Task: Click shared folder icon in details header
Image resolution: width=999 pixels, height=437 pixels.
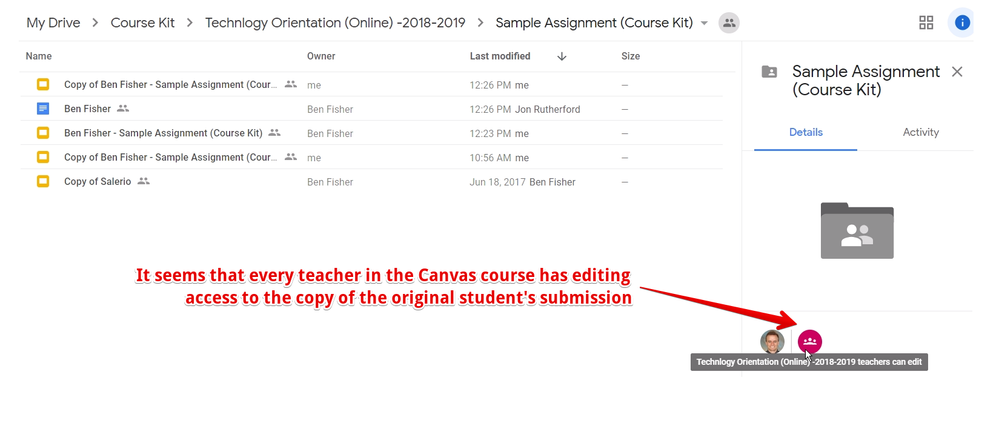Action: pos(769,72)
